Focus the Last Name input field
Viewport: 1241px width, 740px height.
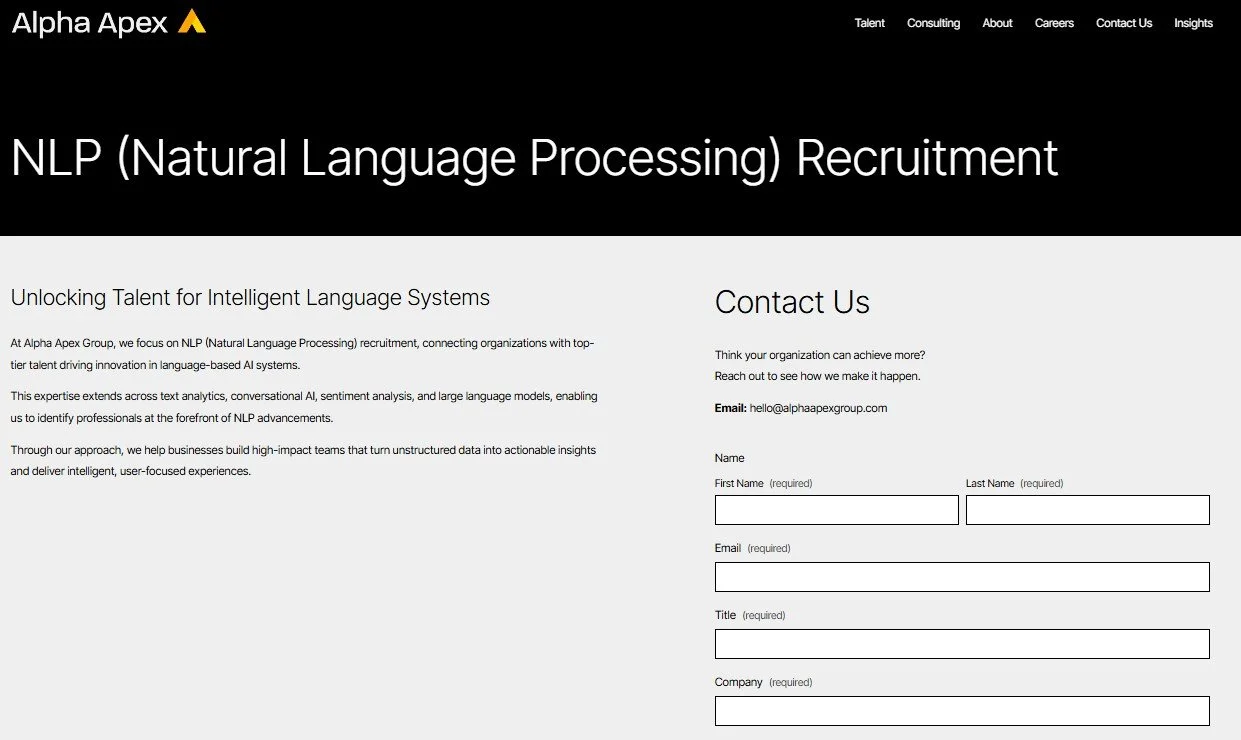(x=1088, y=510)
